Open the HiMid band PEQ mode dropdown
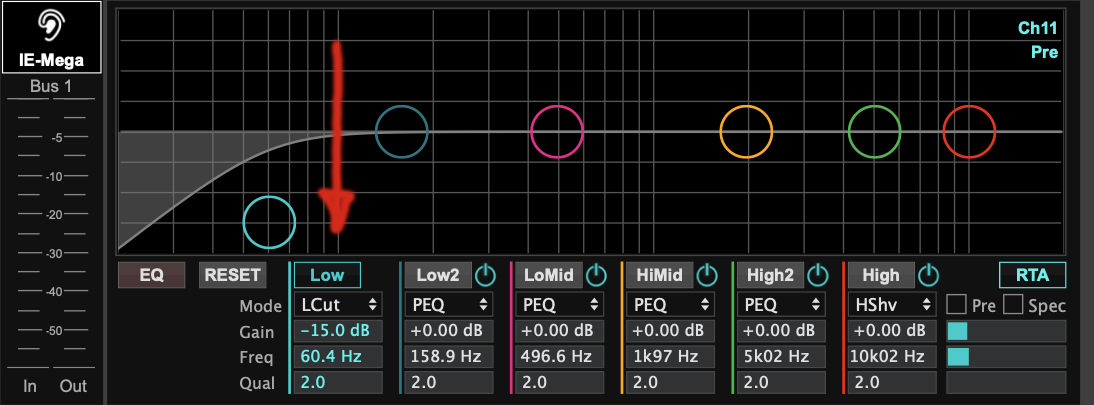 tap(670, 304)
